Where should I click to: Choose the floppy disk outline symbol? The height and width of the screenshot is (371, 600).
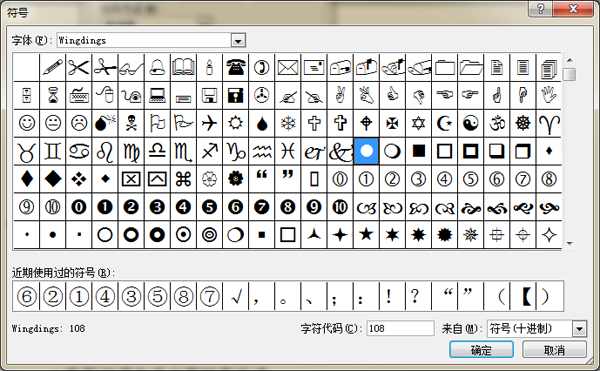209,95
